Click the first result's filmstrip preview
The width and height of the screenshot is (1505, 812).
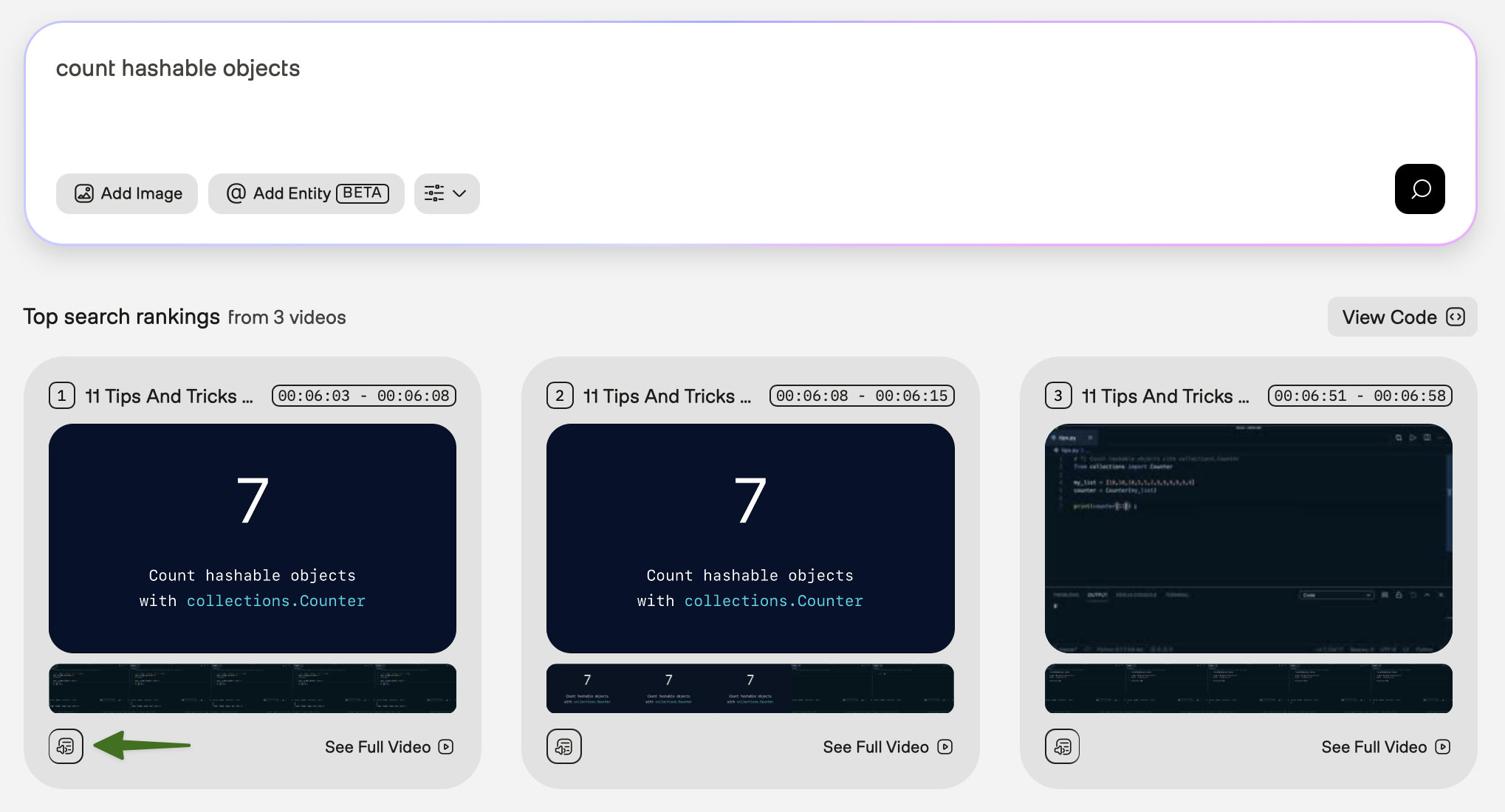click(x=253, y=688)
